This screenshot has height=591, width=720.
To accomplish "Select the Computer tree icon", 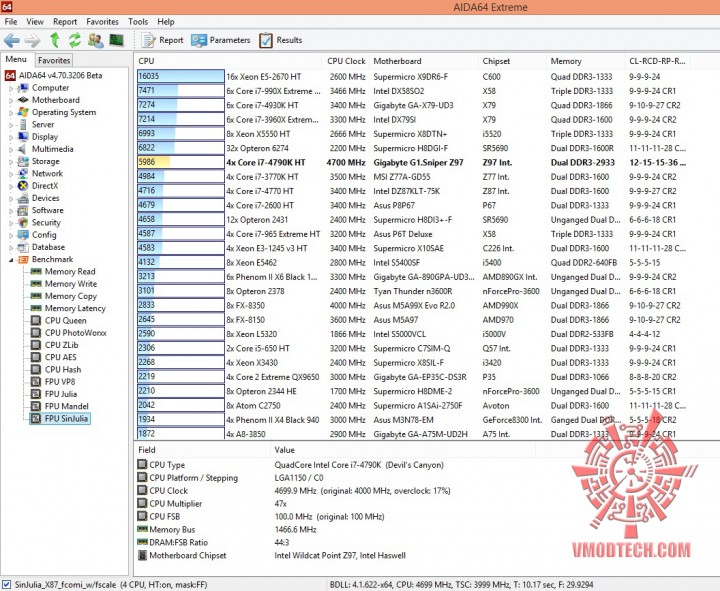I will tap(23, 88).
